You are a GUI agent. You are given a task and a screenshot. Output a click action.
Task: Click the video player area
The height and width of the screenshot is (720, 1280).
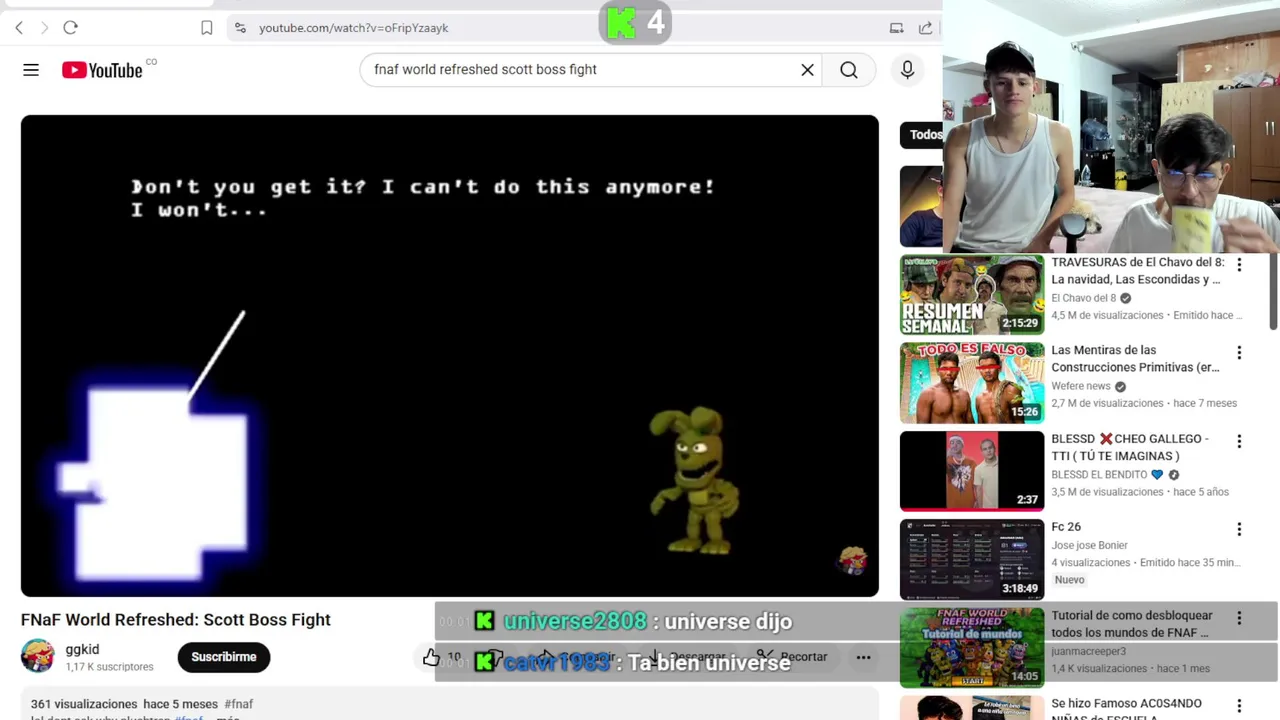(450, 356)
